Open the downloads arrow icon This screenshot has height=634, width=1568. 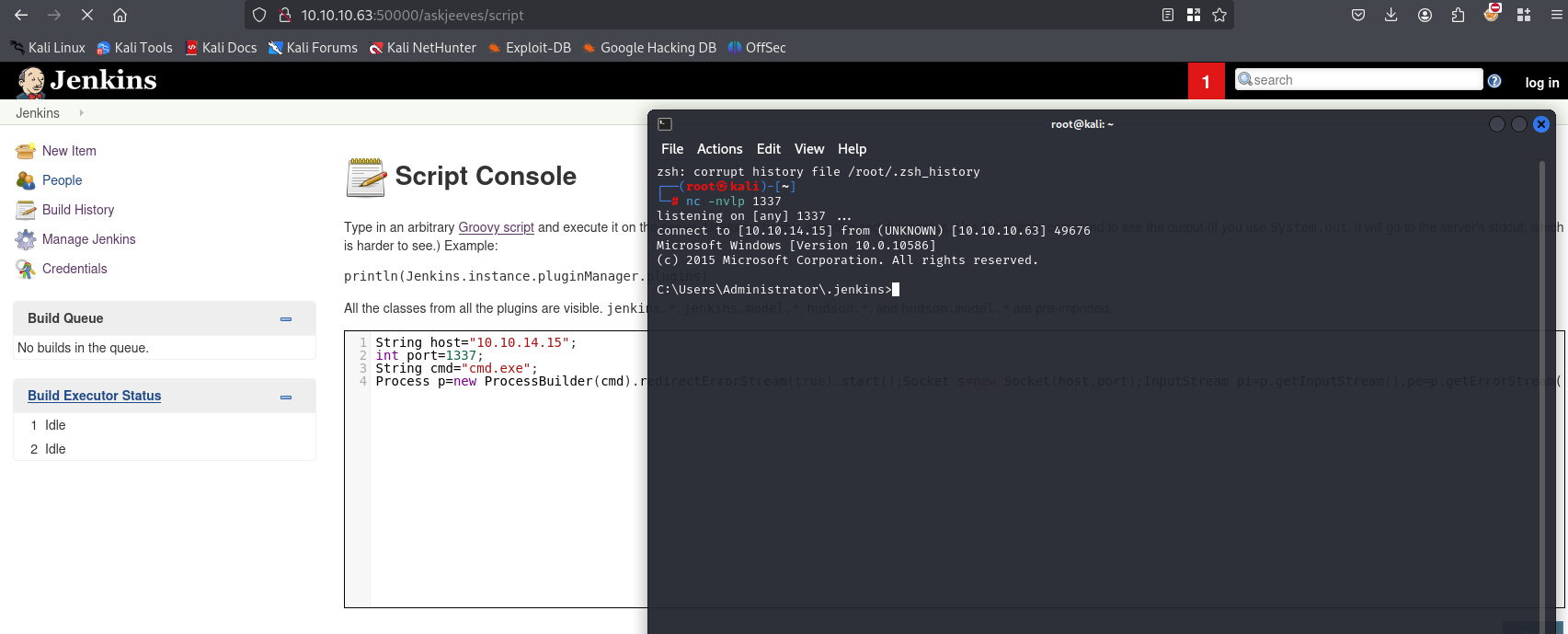(1391, 15)
